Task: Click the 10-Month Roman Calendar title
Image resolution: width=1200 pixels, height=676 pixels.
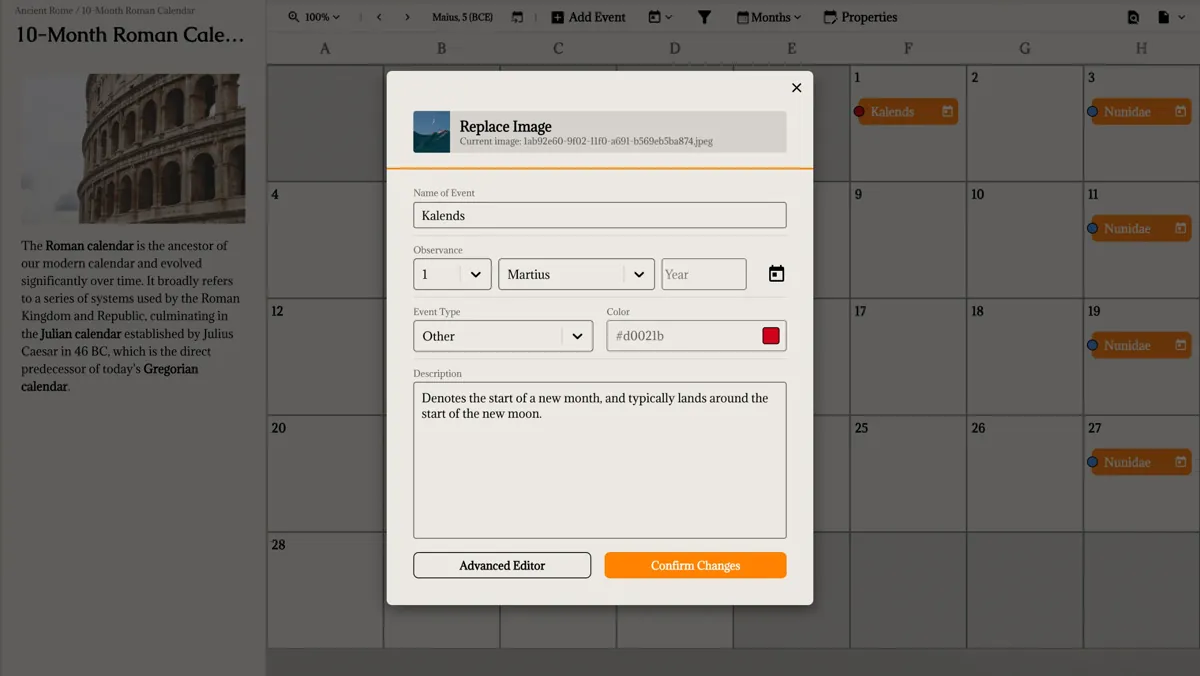Action: pos(130,35)
